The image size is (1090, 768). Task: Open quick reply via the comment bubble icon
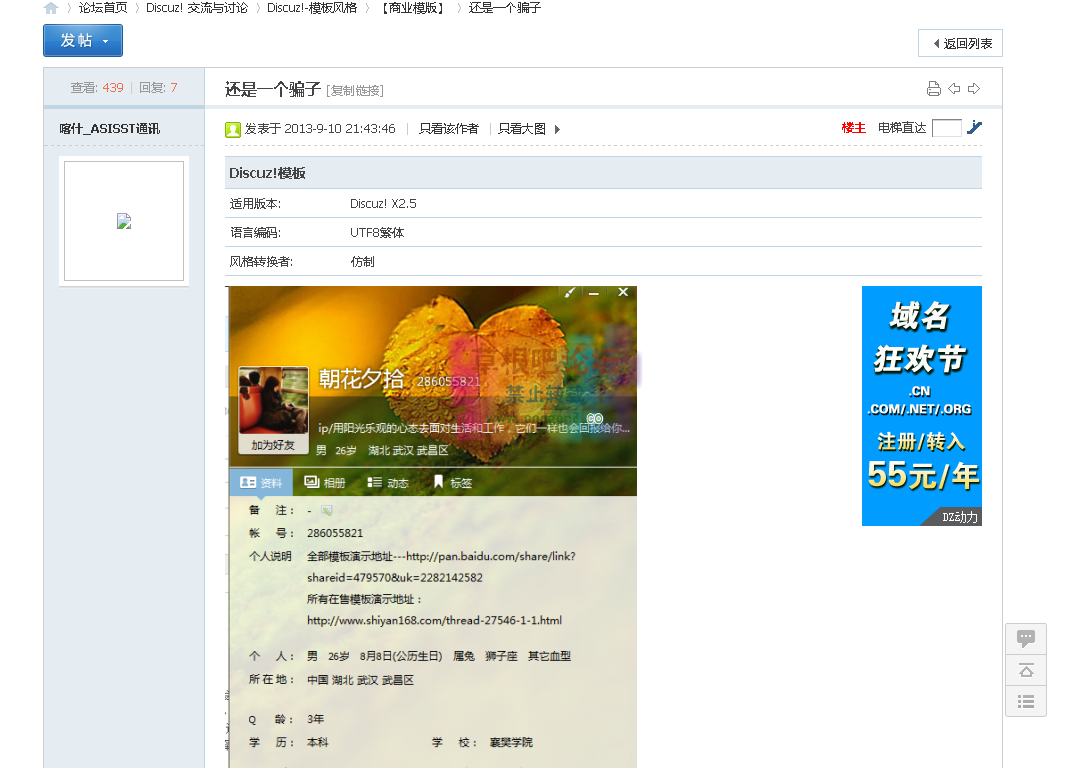click(x=1025, y=639)
